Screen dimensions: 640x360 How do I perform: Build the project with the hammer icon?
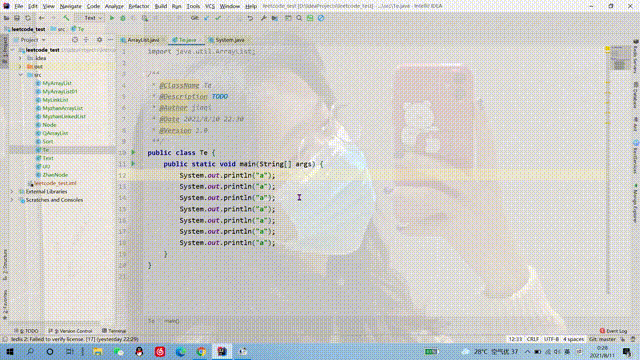[x=66, y=18]
